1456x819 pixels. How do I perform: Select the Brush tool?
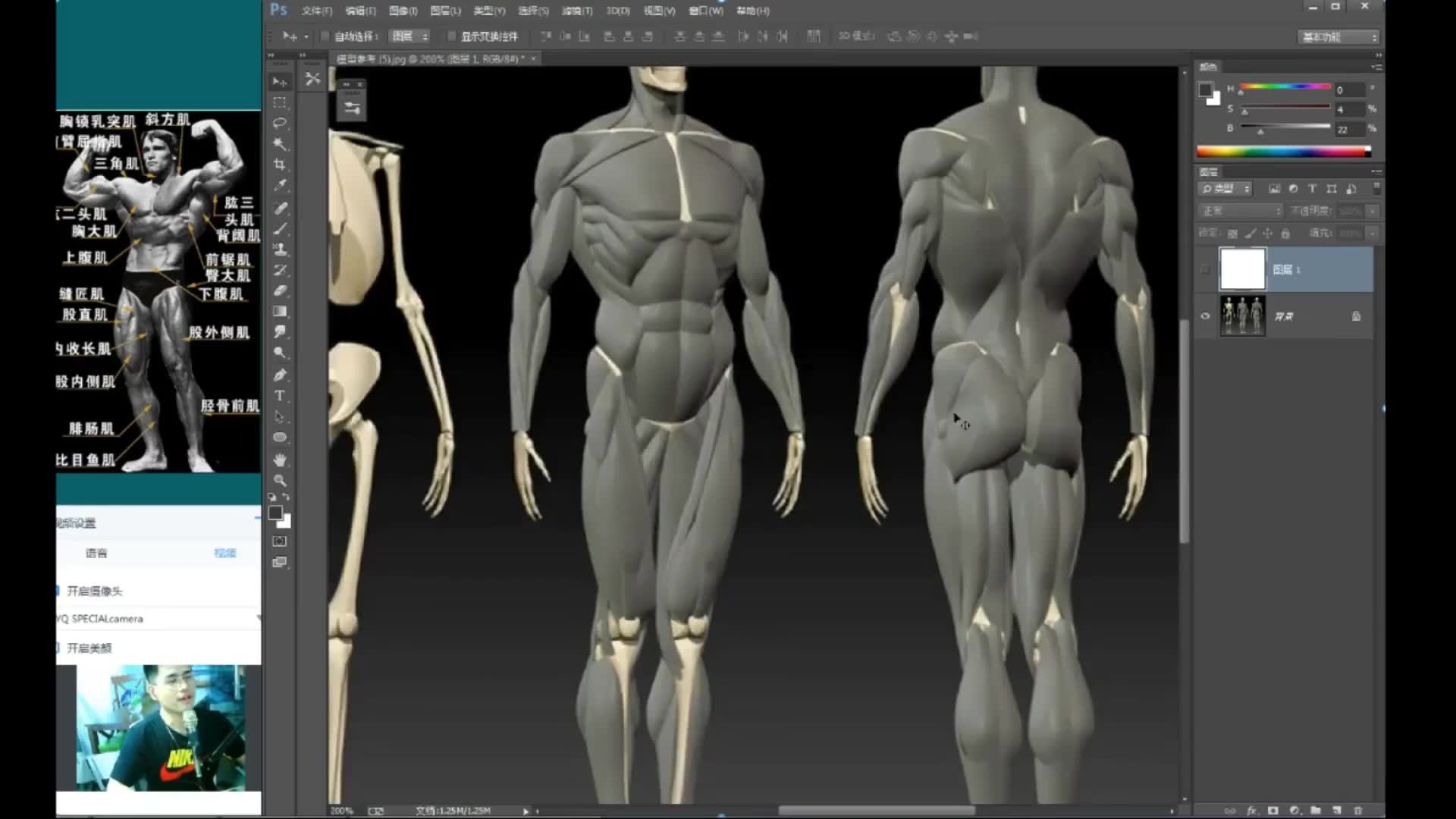tap(280, 228)
